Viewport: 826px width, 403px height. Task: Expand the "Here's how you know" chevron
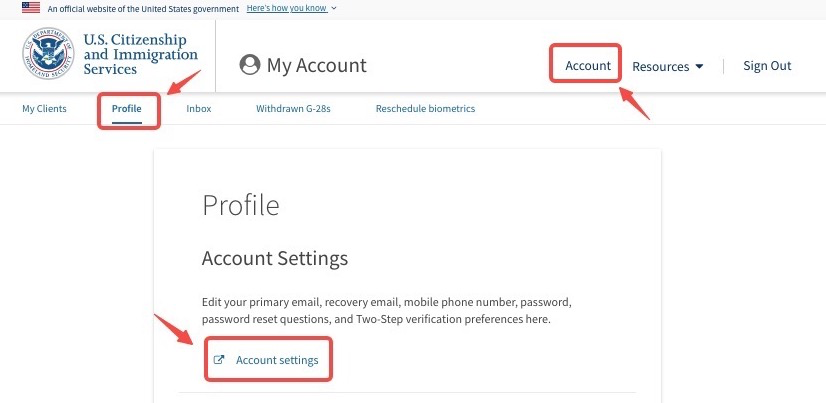pos(334,8)
